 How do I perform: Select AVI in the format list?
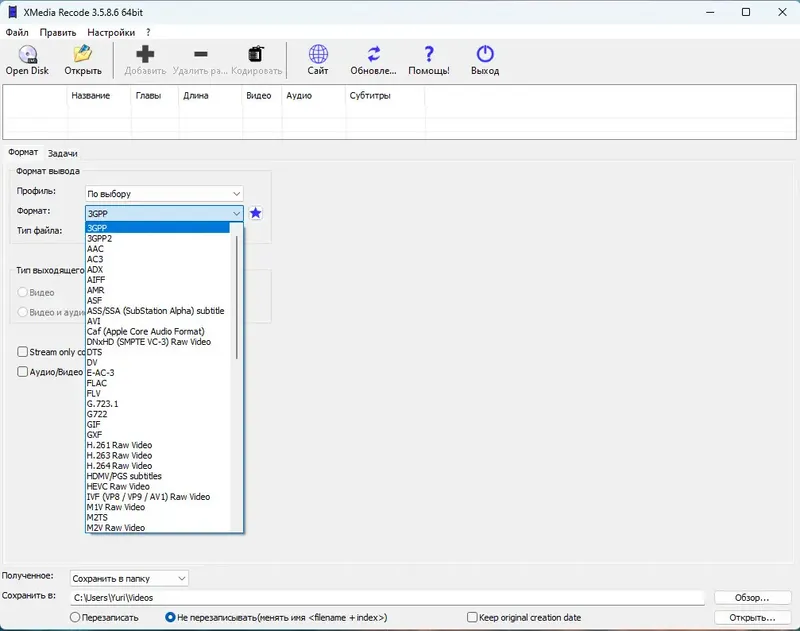click(158, 321)
